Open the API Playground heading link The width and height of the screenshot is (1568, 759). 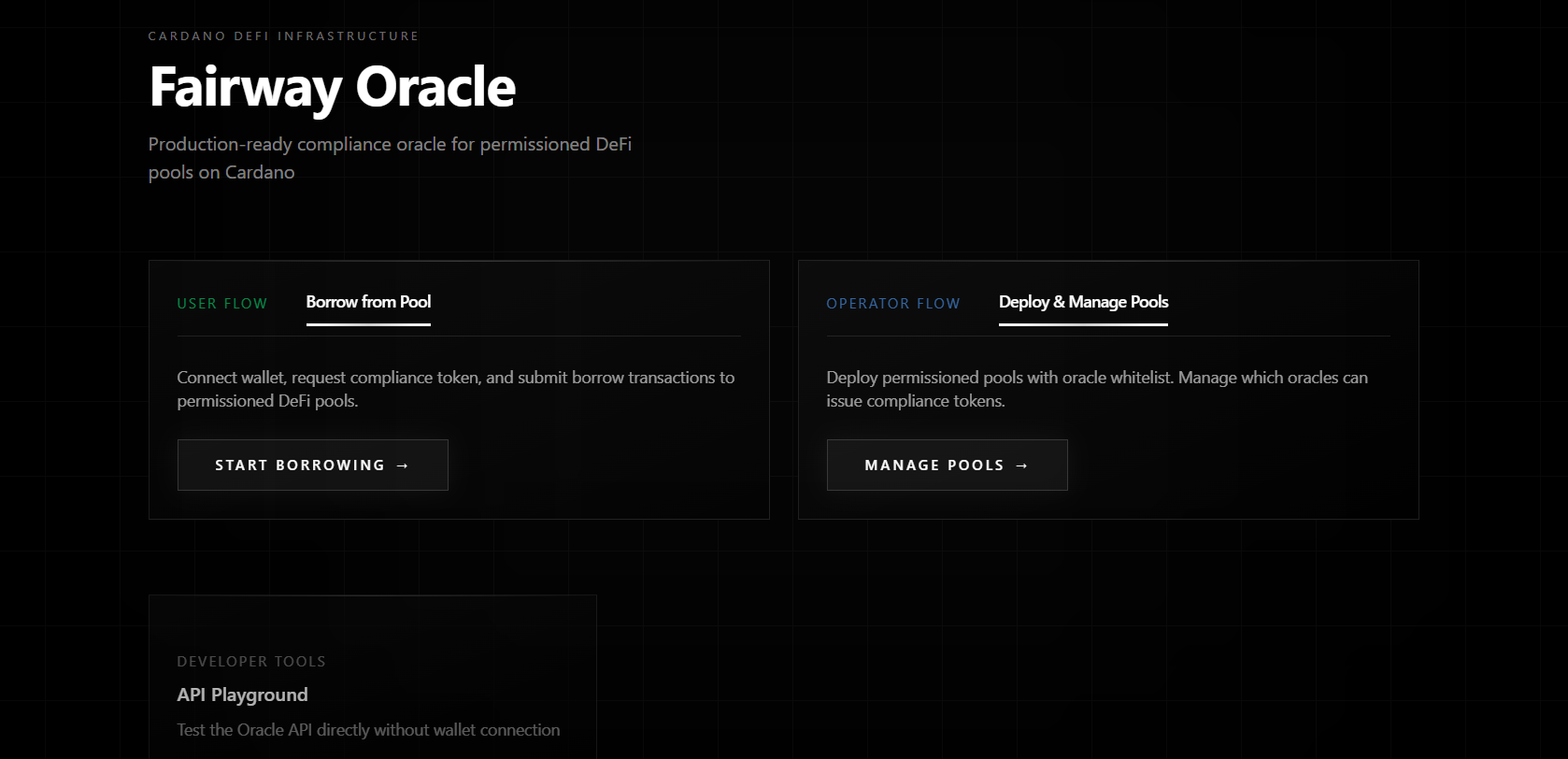[242, 695]
